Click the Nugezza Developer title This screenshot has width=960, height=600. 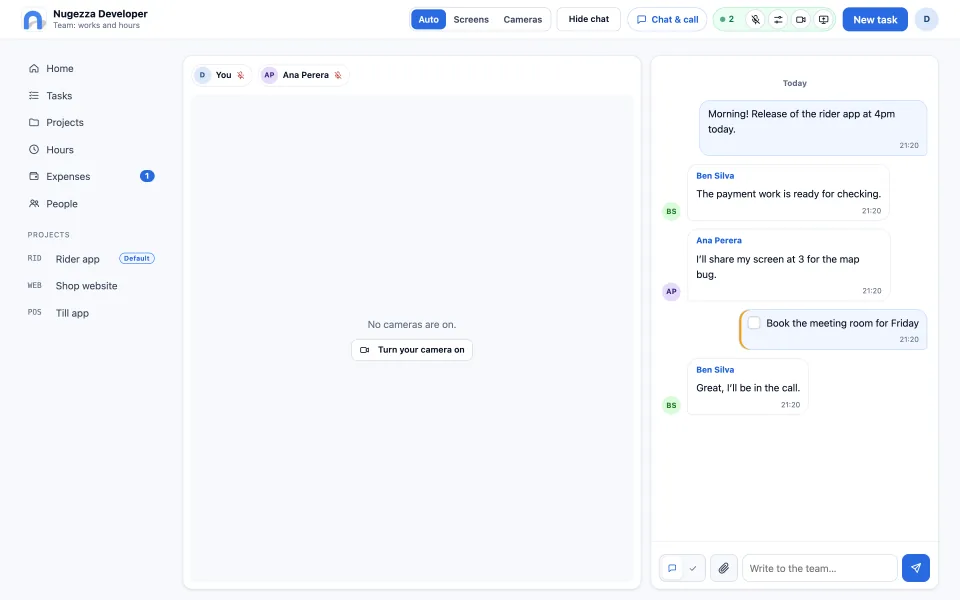(x=100, y=13)
